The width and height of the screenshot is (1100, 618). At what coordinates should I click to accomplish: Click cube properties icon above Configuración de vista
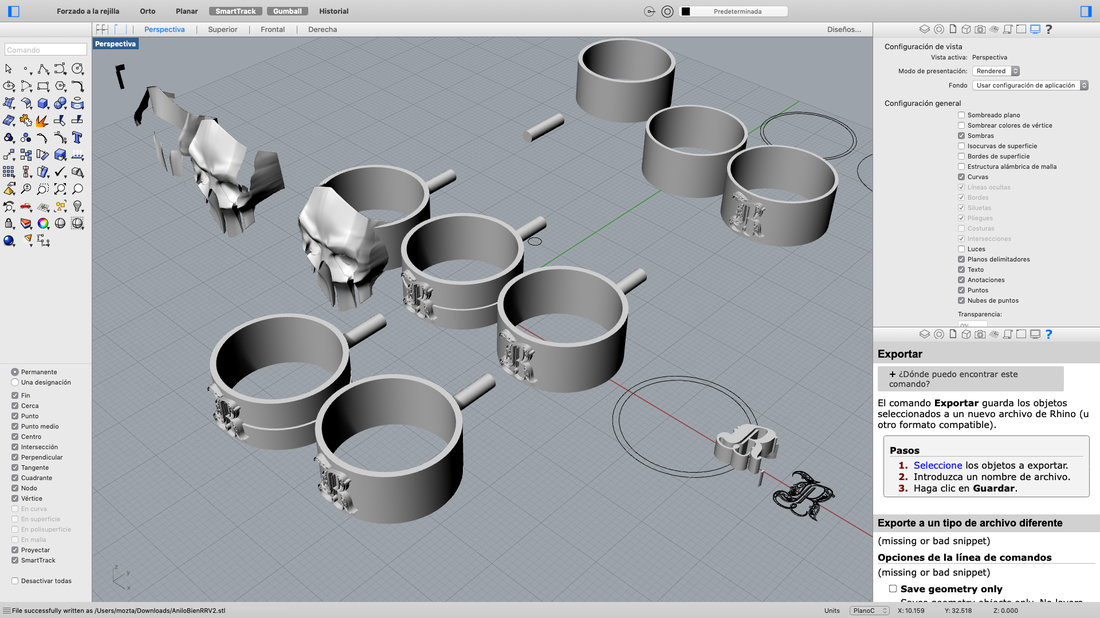tap(966, 29)
